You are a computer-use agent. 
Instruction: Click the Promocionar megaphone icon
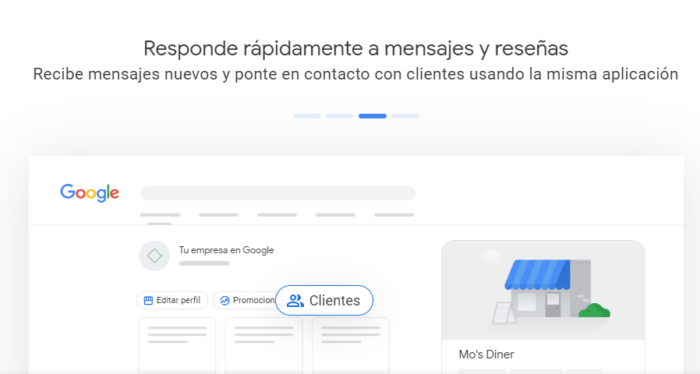click(225, 300)
